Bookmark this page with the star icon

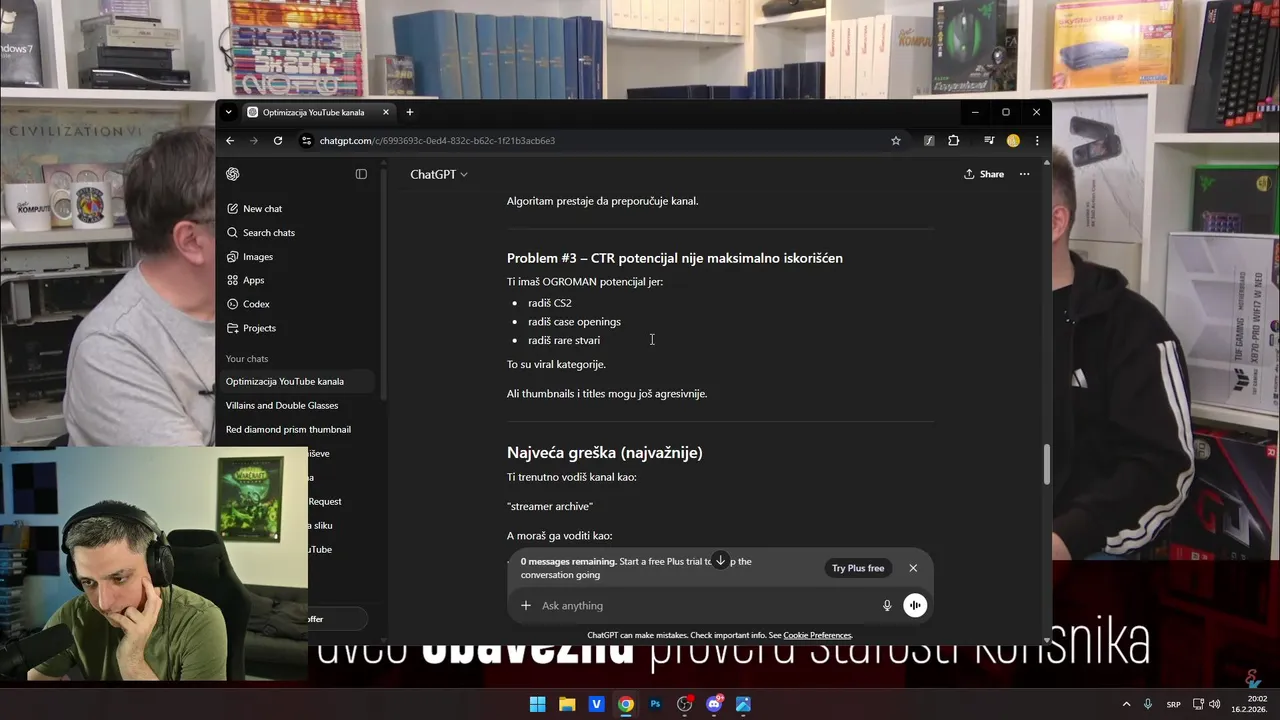[x=896, y=141]
